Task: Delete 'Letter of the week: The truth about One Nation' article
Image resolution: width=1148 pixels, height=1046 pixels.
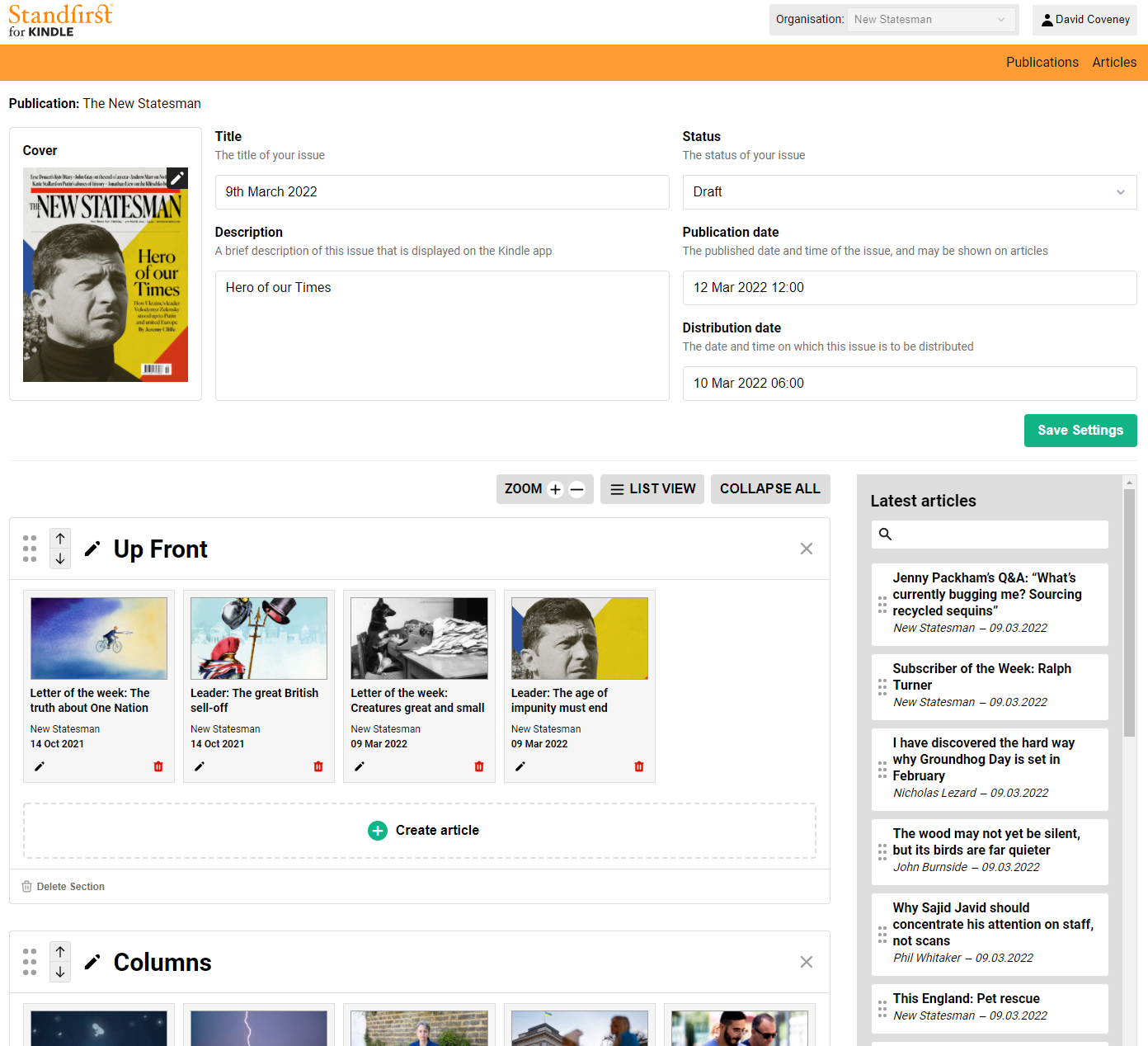Action: [158, 766]
